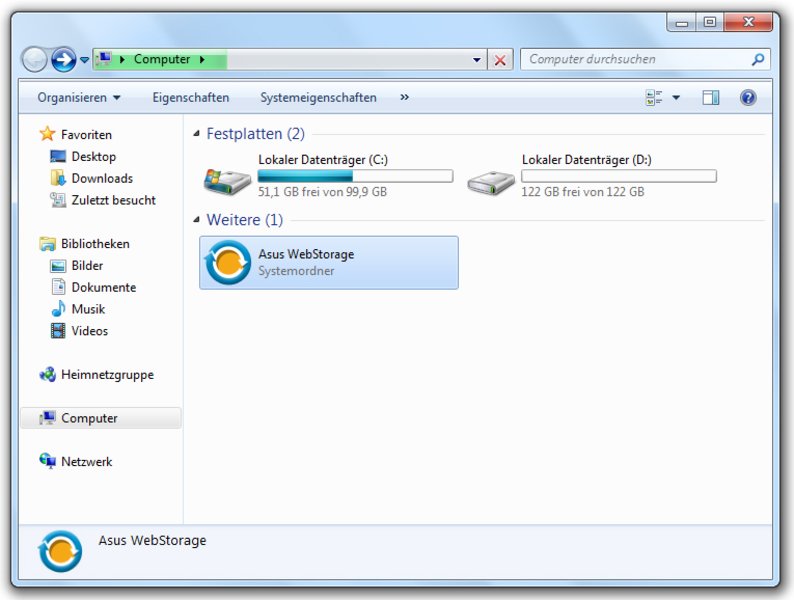
Task: Click Eigenschaften in the toolbar
Action: point(191,97)
